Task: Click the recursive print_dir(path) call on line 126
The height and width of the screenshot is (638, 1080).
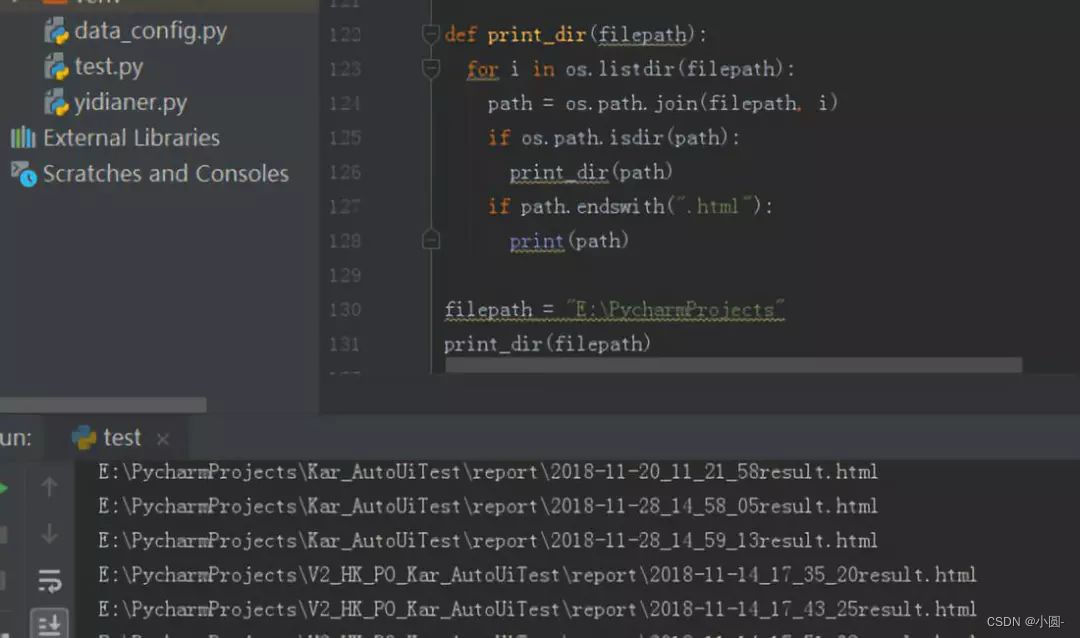Action: pos(591,172)
